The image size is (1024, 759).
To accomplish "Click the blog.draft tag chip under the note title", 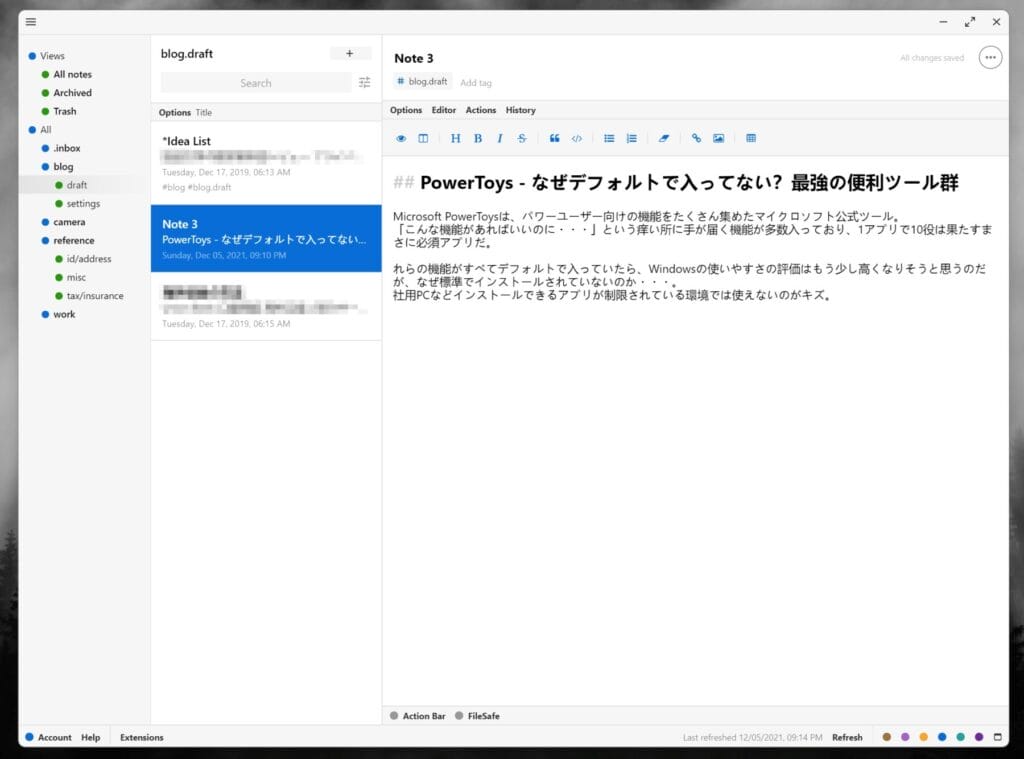I will [x=423, y=82].
